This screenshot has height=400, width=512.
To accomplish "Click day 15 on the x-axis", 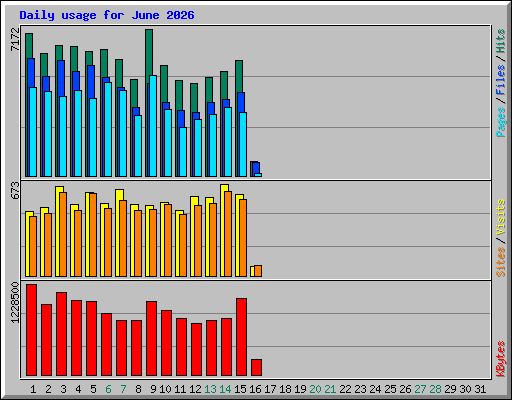I will click(x=240, y=389).
